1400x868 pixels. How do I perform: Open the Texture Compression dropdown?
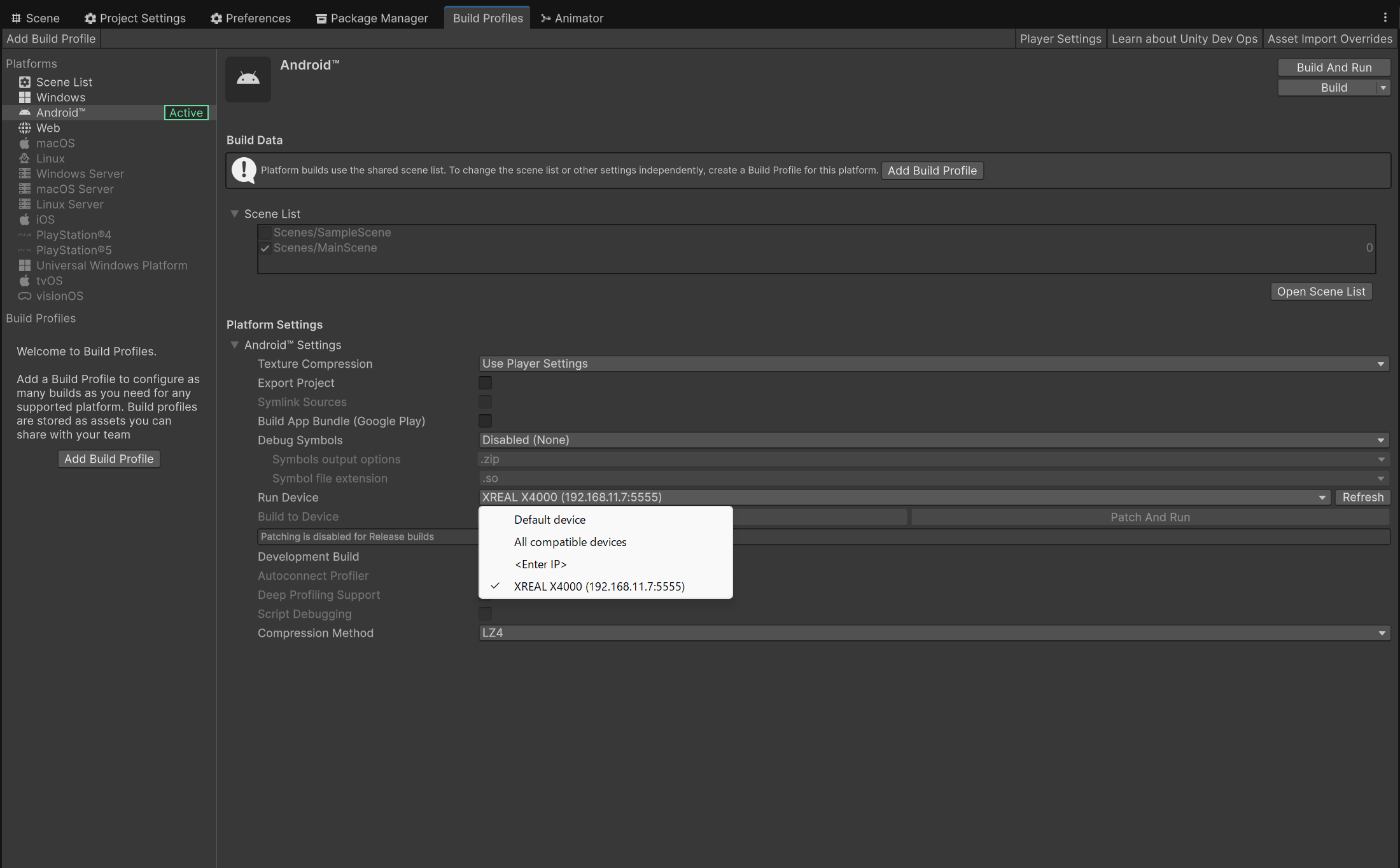click(934, 364)
